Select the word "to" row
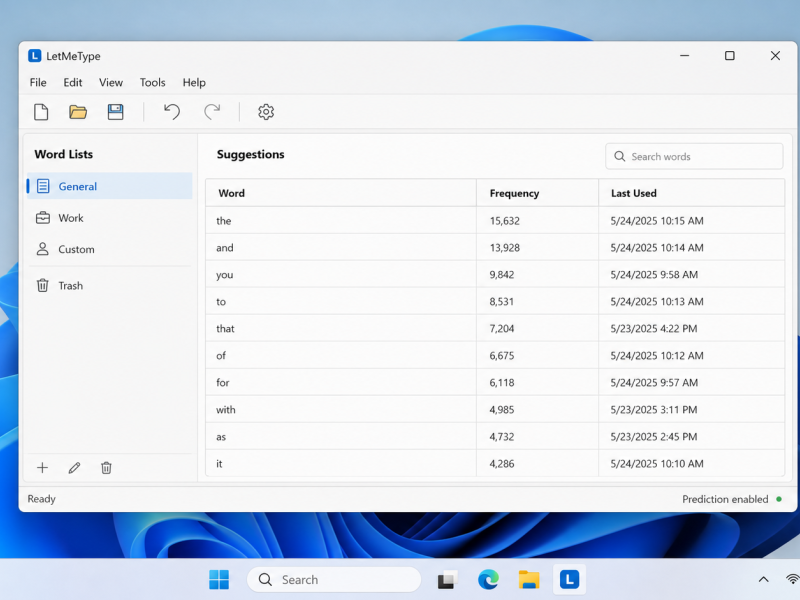This screenshot has height=600, width=800. coord(495,302)
